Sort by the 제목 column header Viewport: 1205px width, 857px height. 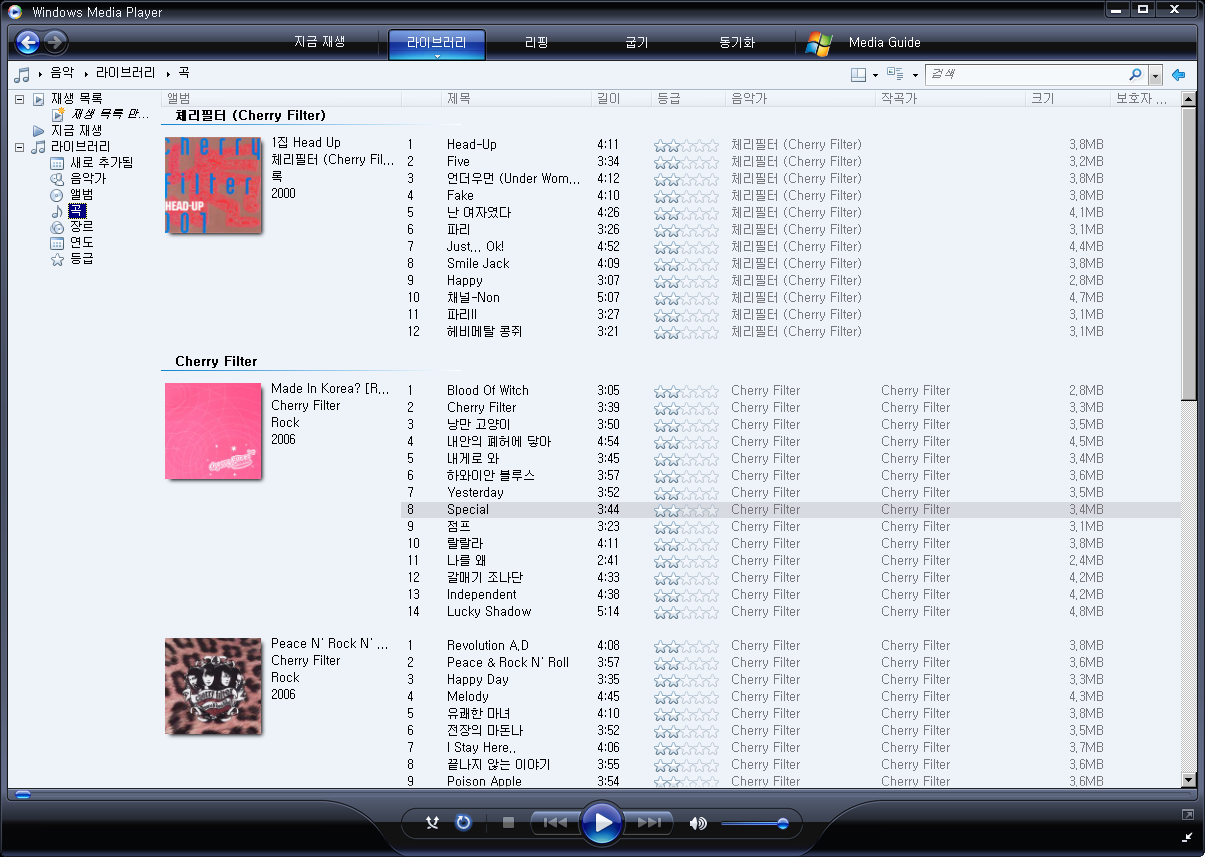517,99
